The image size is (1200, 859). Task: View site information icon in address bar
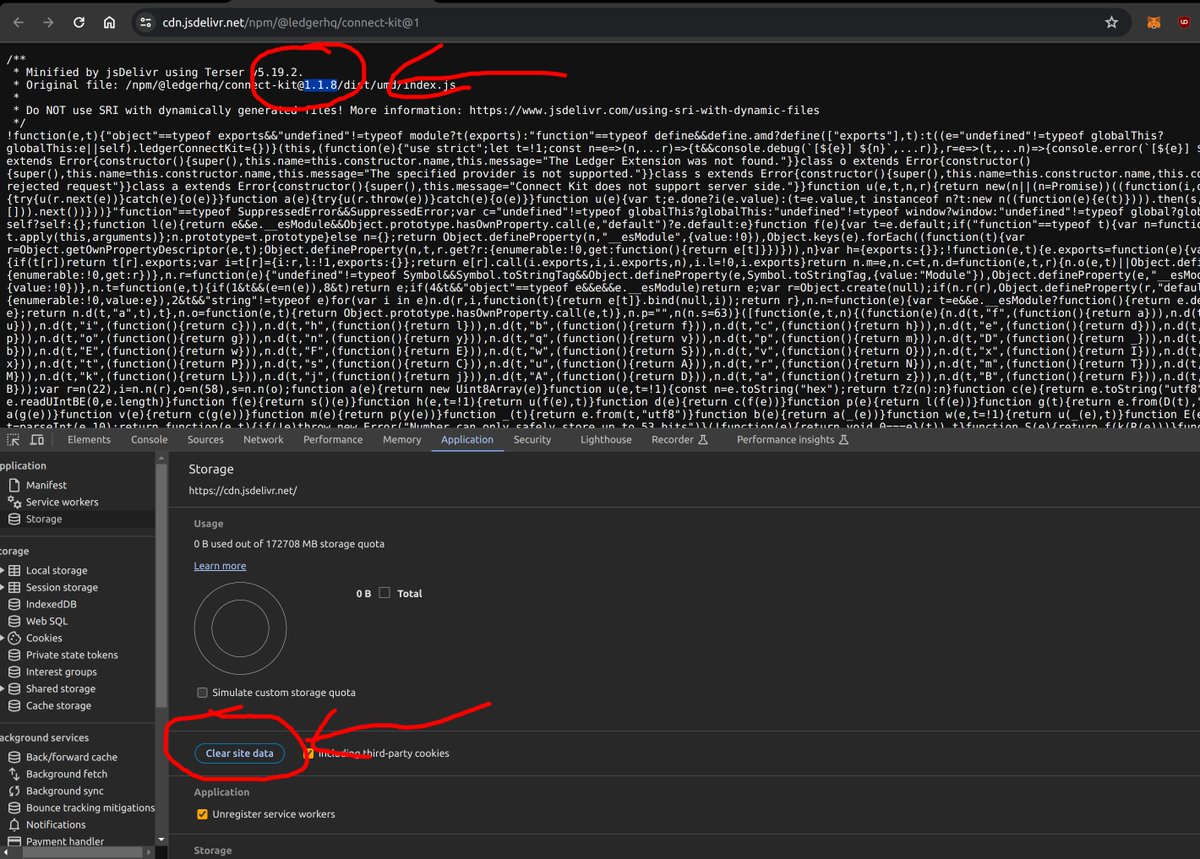[146, 22]
